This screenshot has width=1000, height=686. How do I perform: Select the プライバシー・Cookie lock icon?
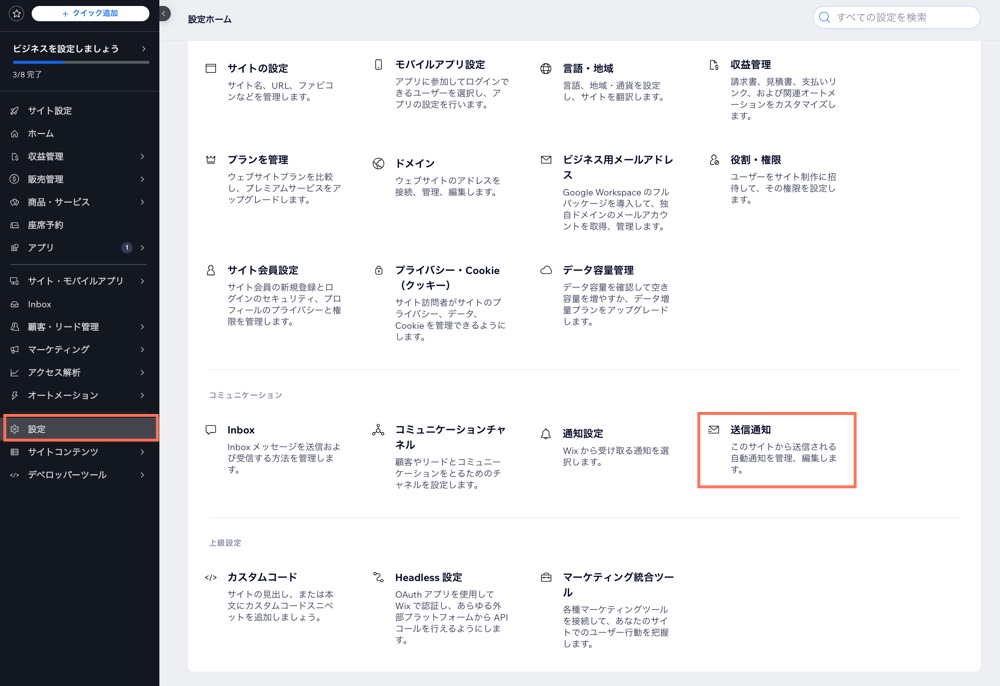pos(377,269)
